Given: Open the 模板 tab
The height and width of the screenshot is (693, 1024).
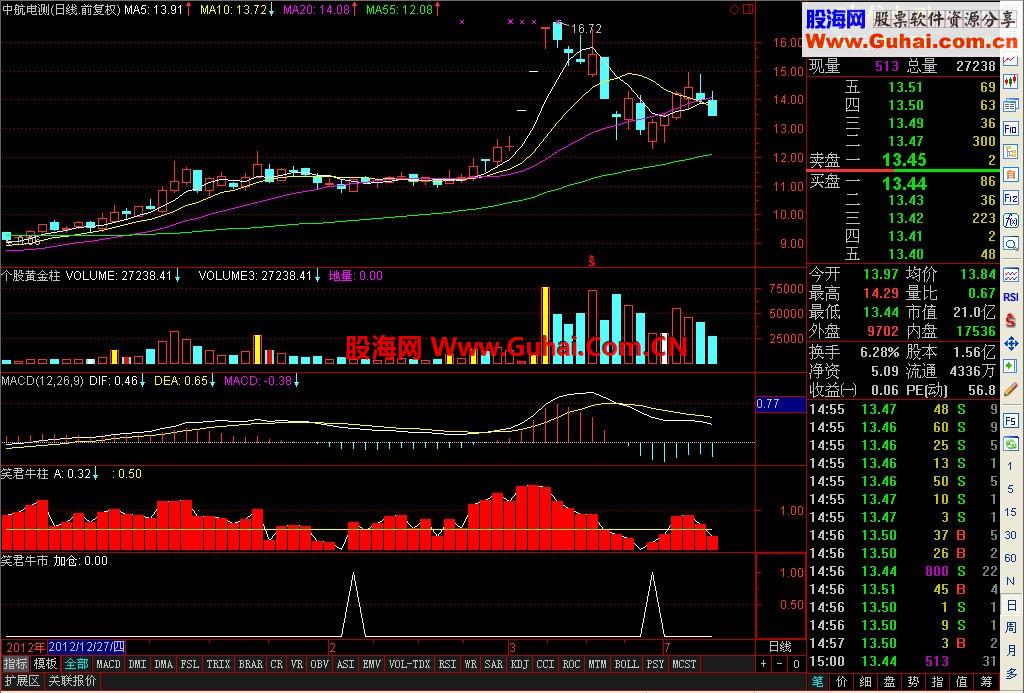Looking at the screenshot, I should [x=45, y=664].
